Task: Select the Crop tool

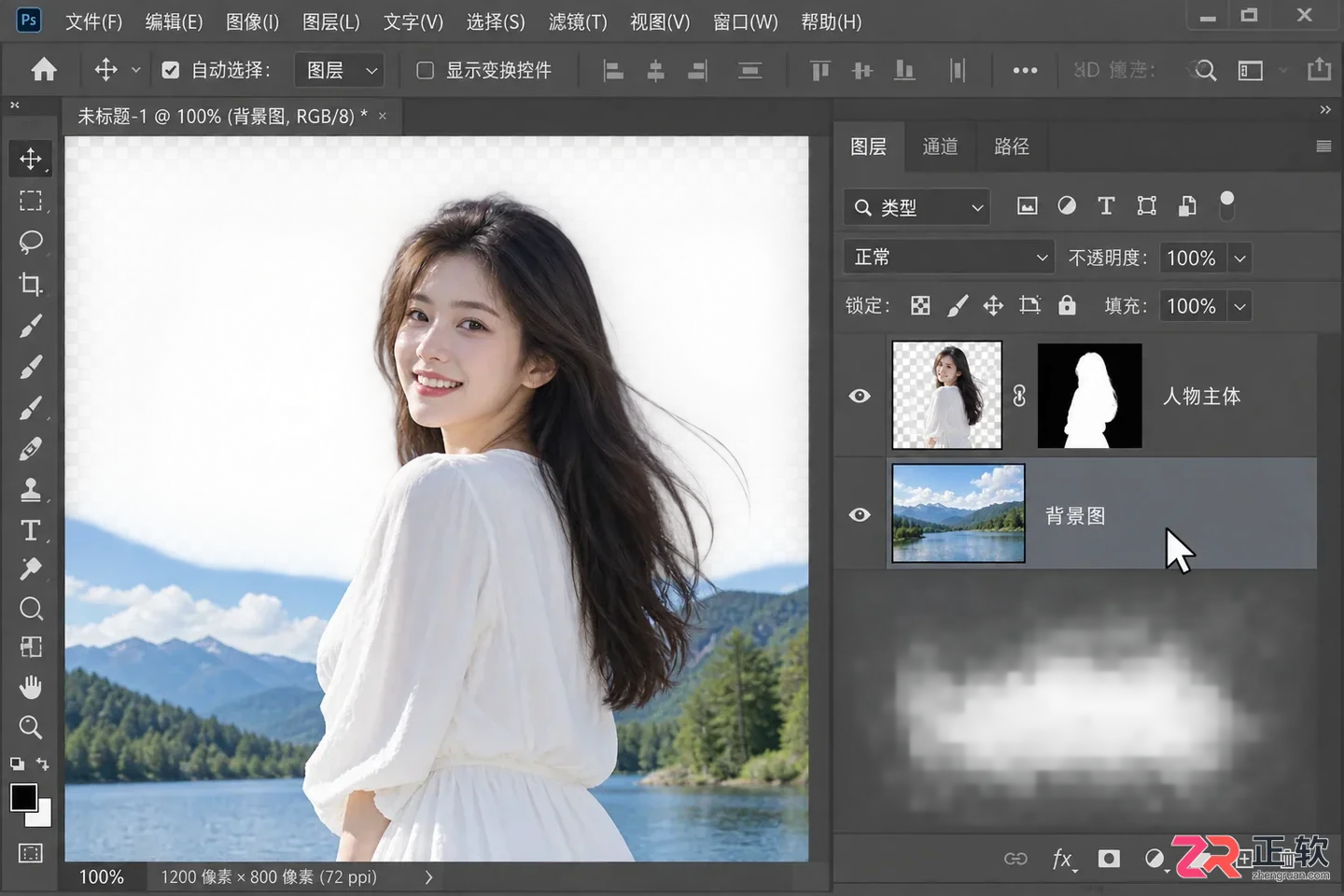Action: [x=30, y=284]
